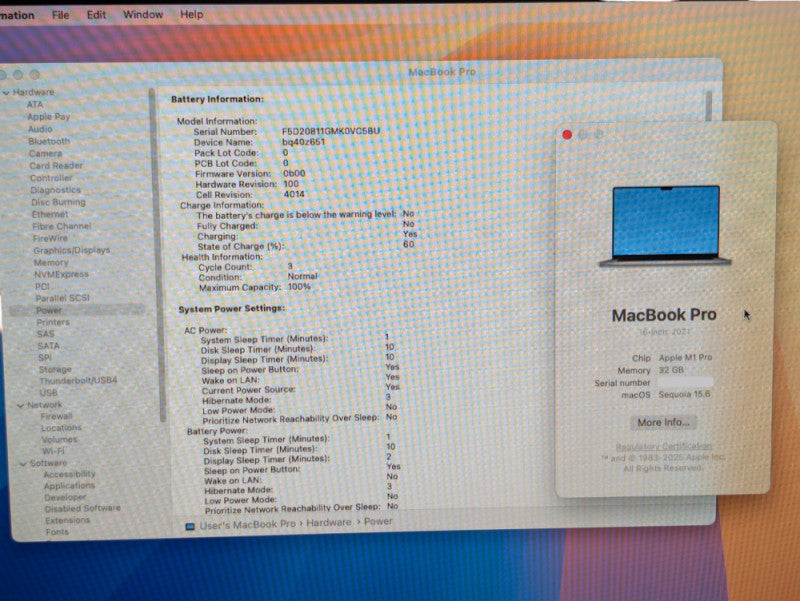Screen dimensions: 800x601
Task: Click the Condition value Normal
Action: tap(303, 276)
